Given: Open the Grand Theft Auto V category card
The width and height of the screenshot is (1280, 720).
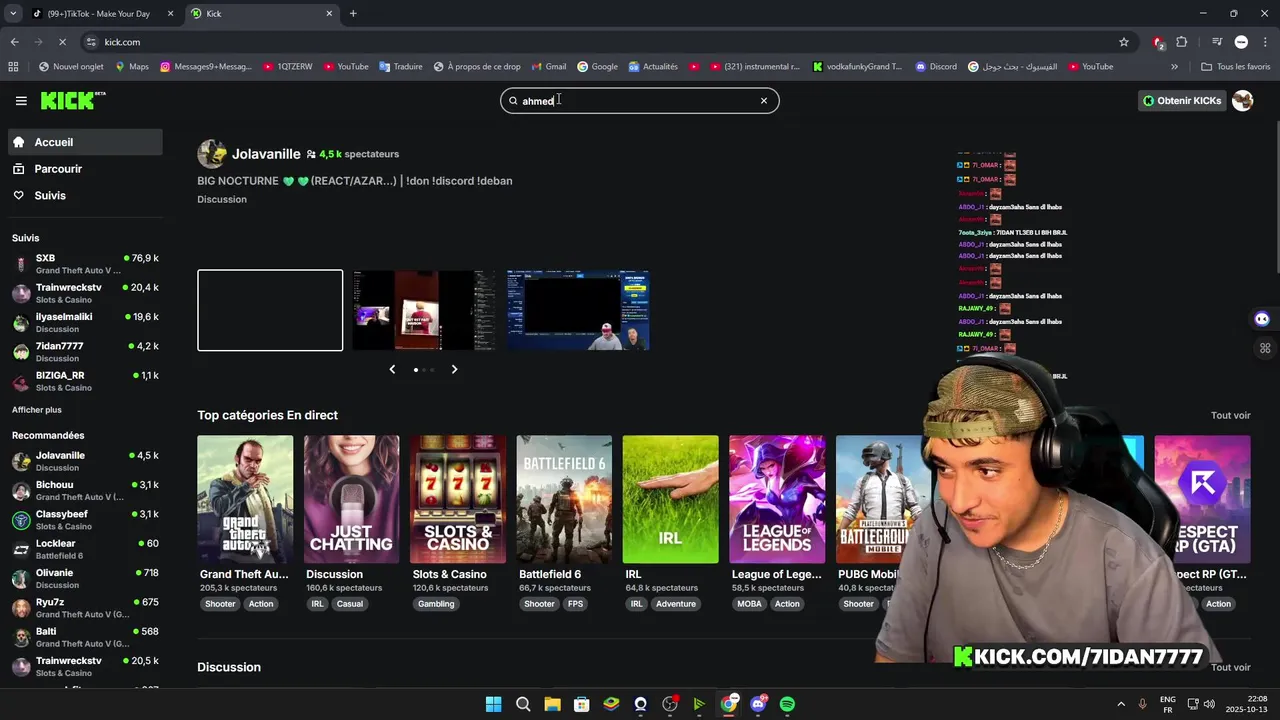Looking at the screenshot, I should point(245,499).
